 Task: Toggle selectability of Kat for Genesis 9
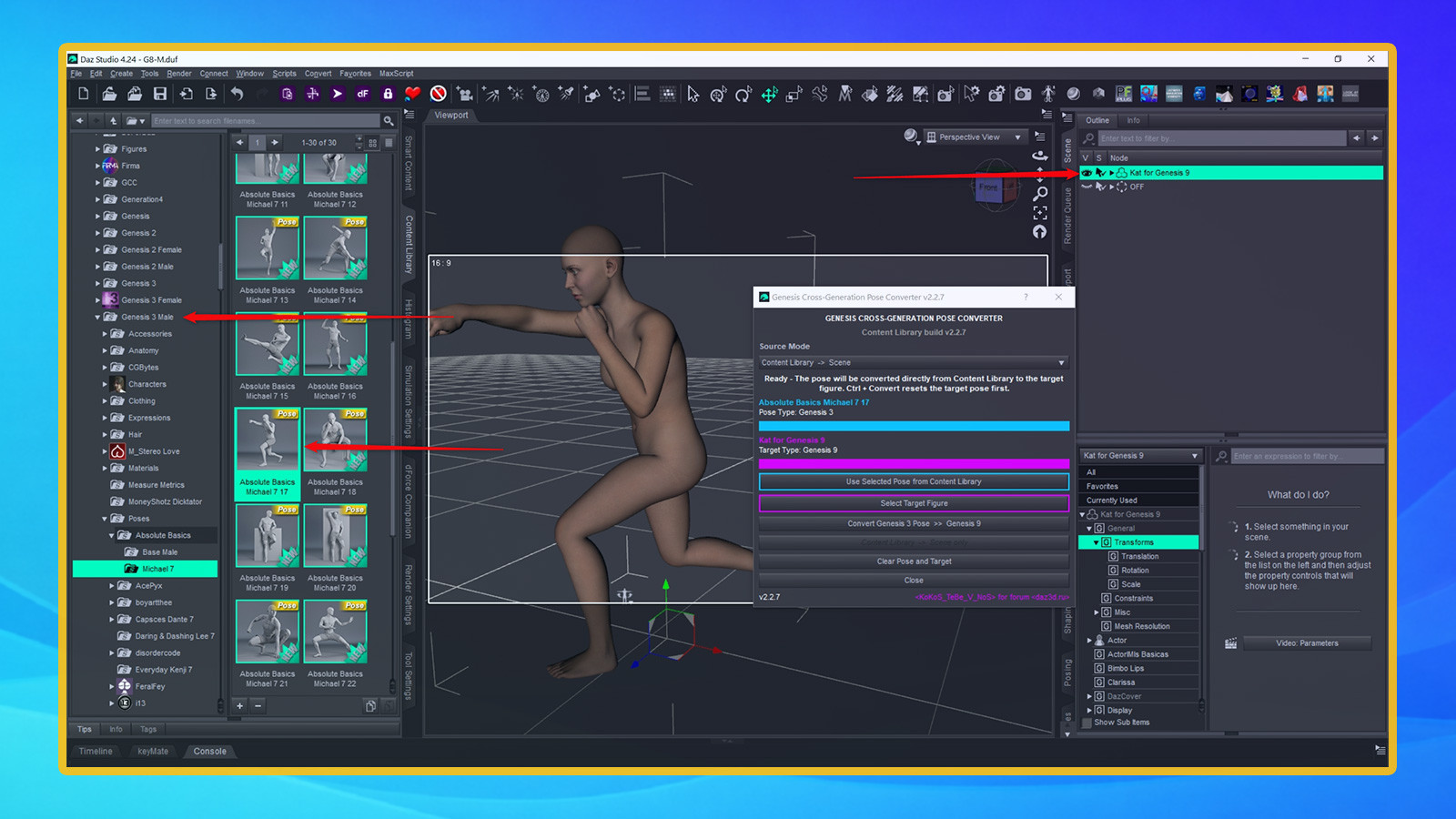click(x=1100, y=172)
